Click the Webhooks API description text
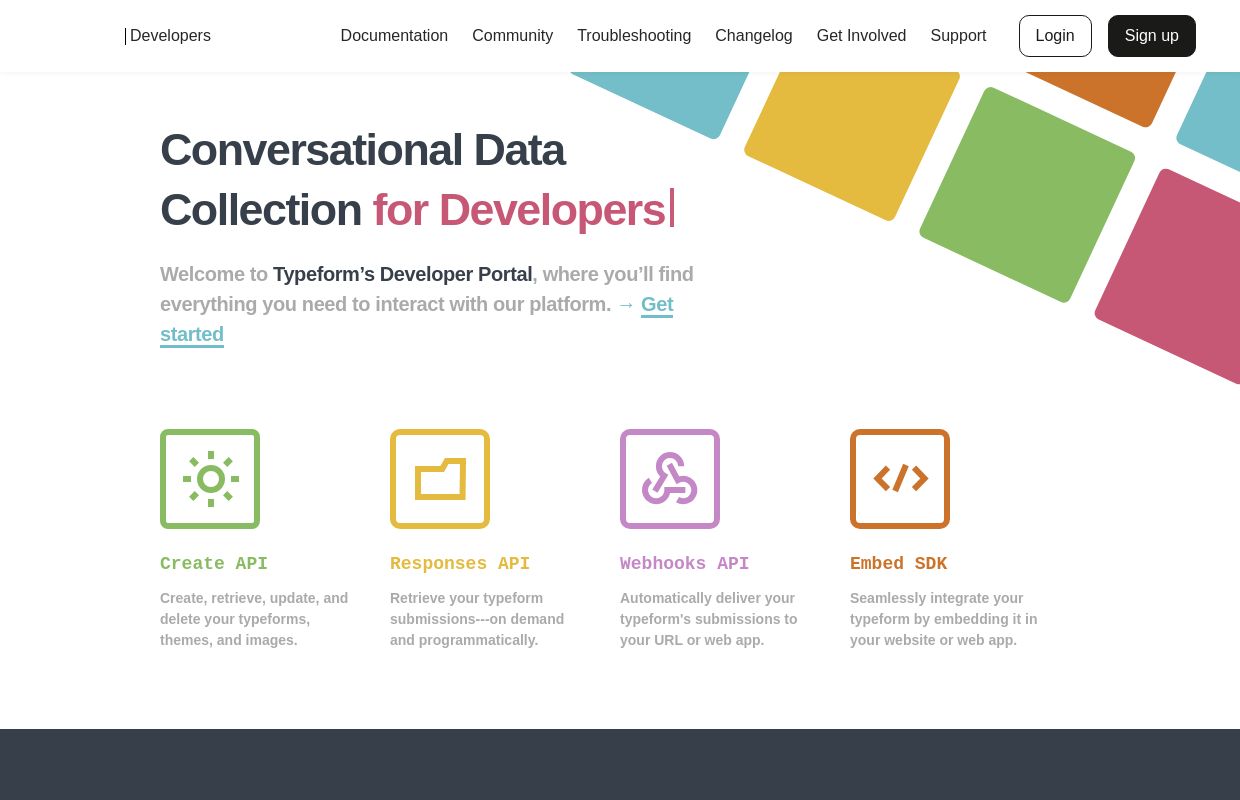1240x800 pixels. point(709,619)
